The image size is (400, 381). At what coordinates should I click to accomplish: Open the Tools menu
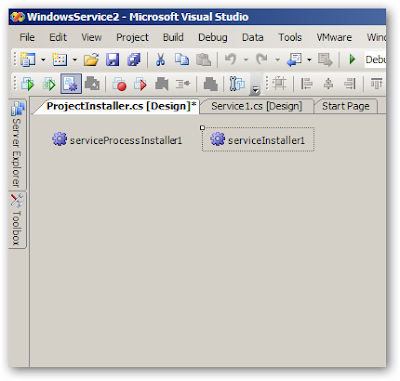point(290,37)
